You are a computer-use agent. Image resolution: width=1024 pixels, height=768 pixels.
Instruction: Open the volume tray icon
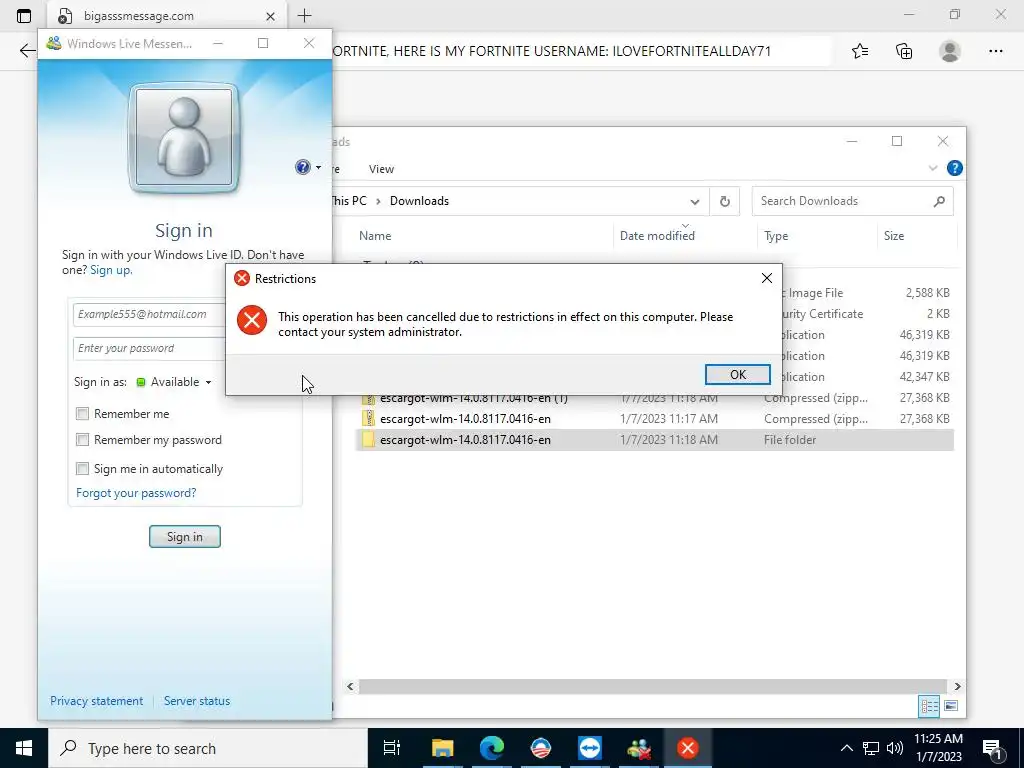tap(895, 748)
